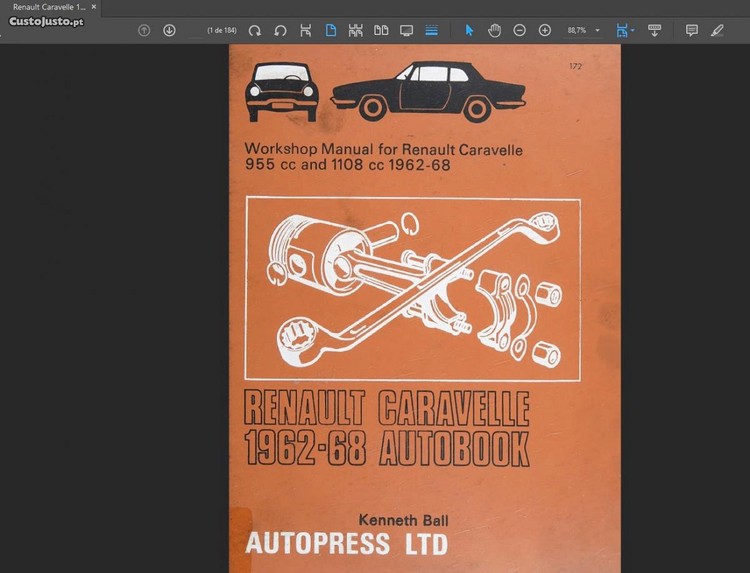Open the comment note tool
This screenshot has height=573, width=750.
[691, 30]
